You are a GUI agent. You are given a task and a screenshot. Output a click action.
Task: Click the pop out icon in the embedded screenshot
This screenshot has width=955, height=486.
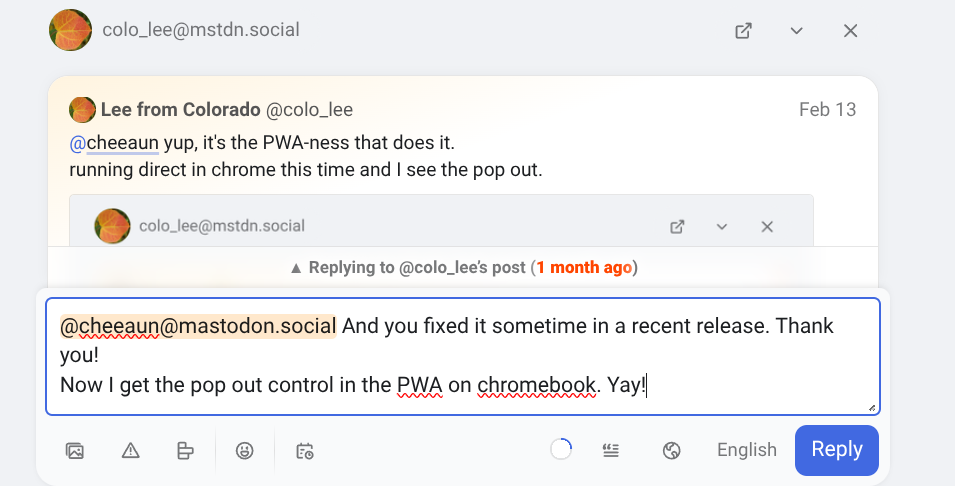677,227
